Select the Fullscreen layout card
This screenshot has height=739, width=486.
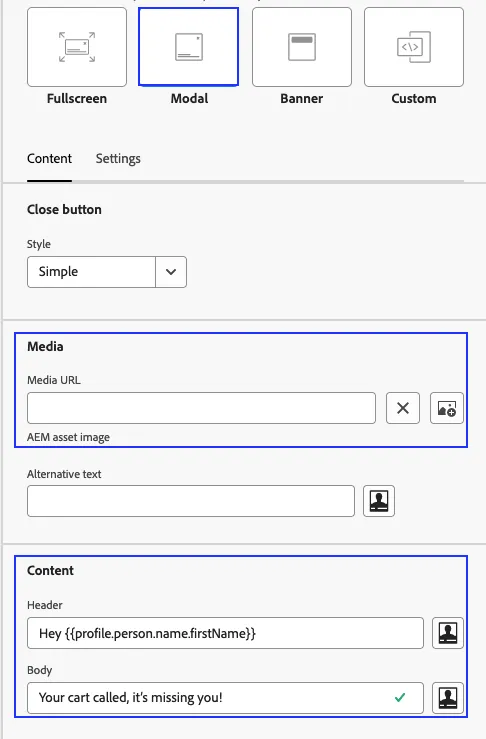click(77, 47)
